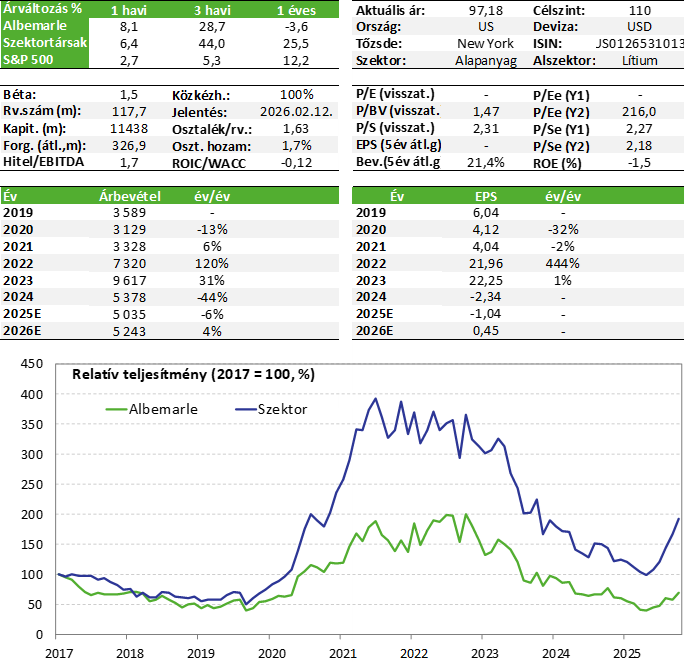The width and height of the screenshot is (685, 663).
Task: Click the P/Ee (Y2) value 216,0
Action: point(638,111)
